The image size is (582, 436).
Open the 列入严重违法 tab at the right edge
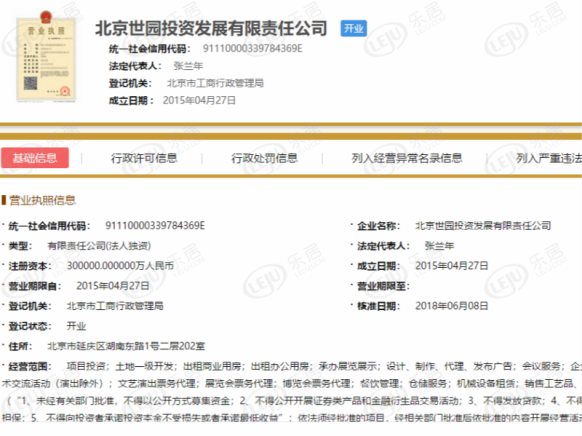click(x=549, y=158)
